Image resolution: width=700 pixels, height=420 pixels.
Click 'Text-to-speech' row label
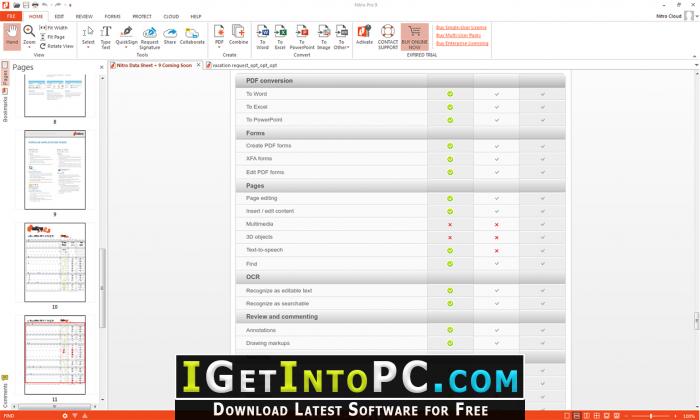click(x=264, y=250)
